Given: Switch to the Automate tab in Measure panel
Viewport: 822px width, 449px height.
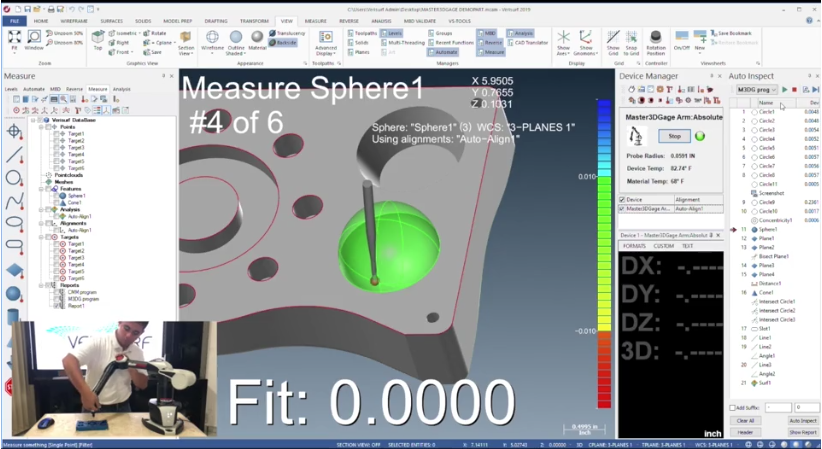Looking at the screenshot, I should (34, 89).
